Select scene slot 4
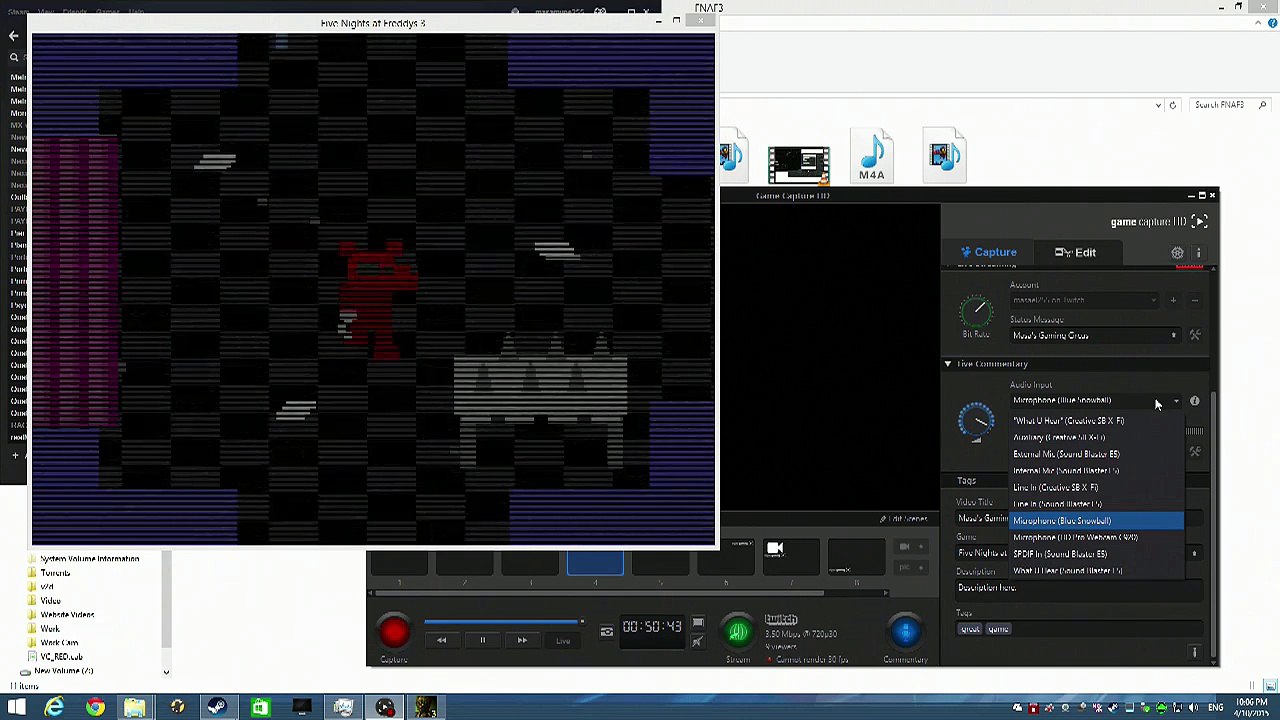The height and width of the screenshot is (720, 1280). 595,562
